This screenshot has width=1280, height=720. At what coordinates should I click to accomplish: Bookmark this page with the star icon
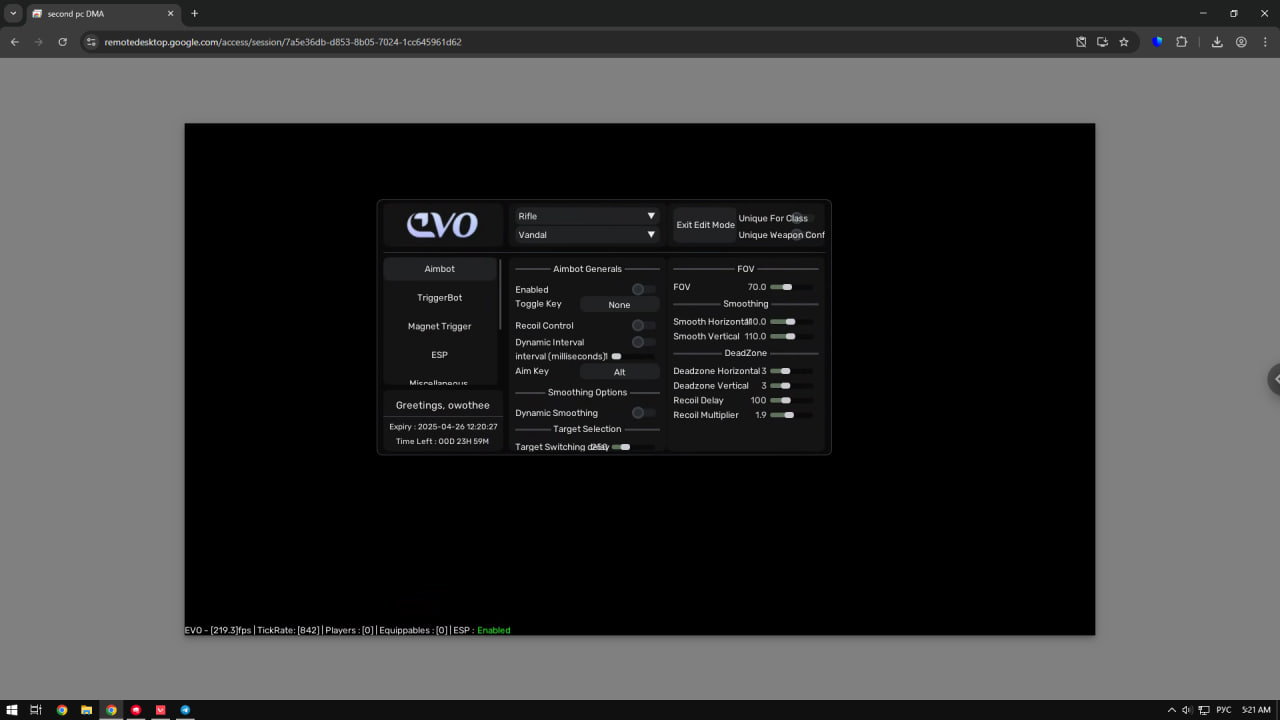(1124, 42)
